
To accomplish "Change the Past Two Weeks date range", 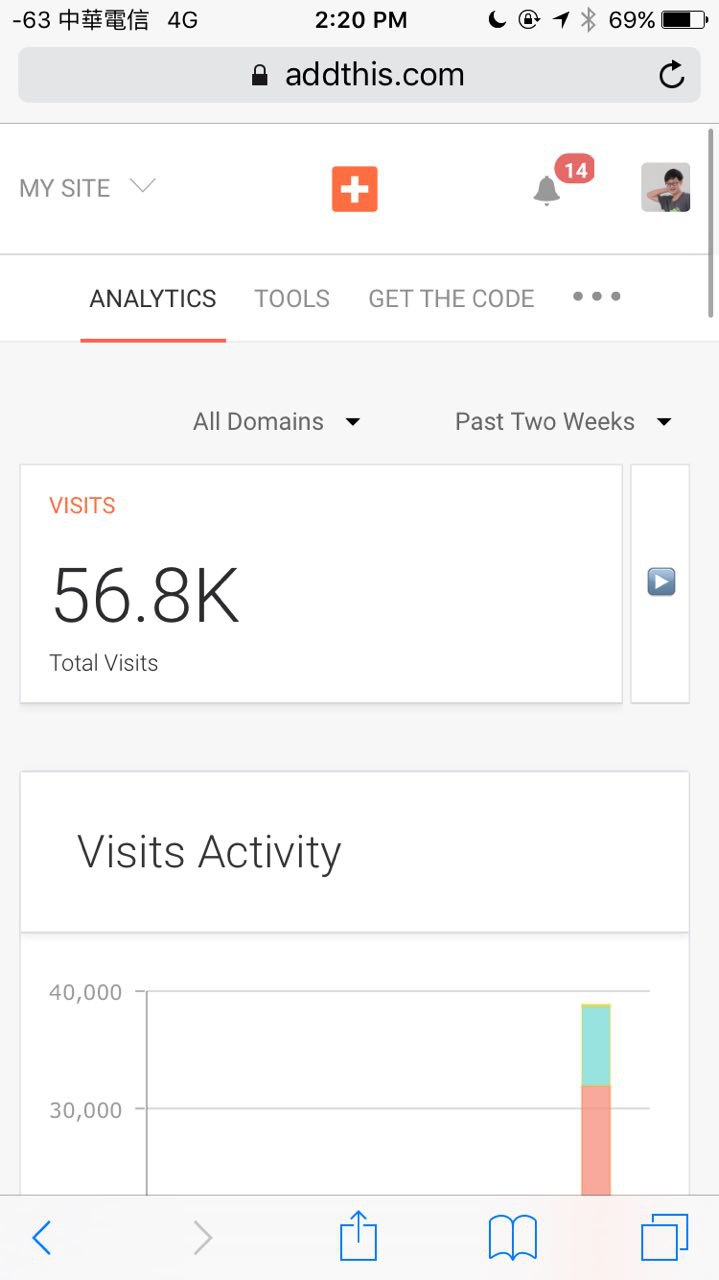I will pyautogui.click(x=563, y=422).
